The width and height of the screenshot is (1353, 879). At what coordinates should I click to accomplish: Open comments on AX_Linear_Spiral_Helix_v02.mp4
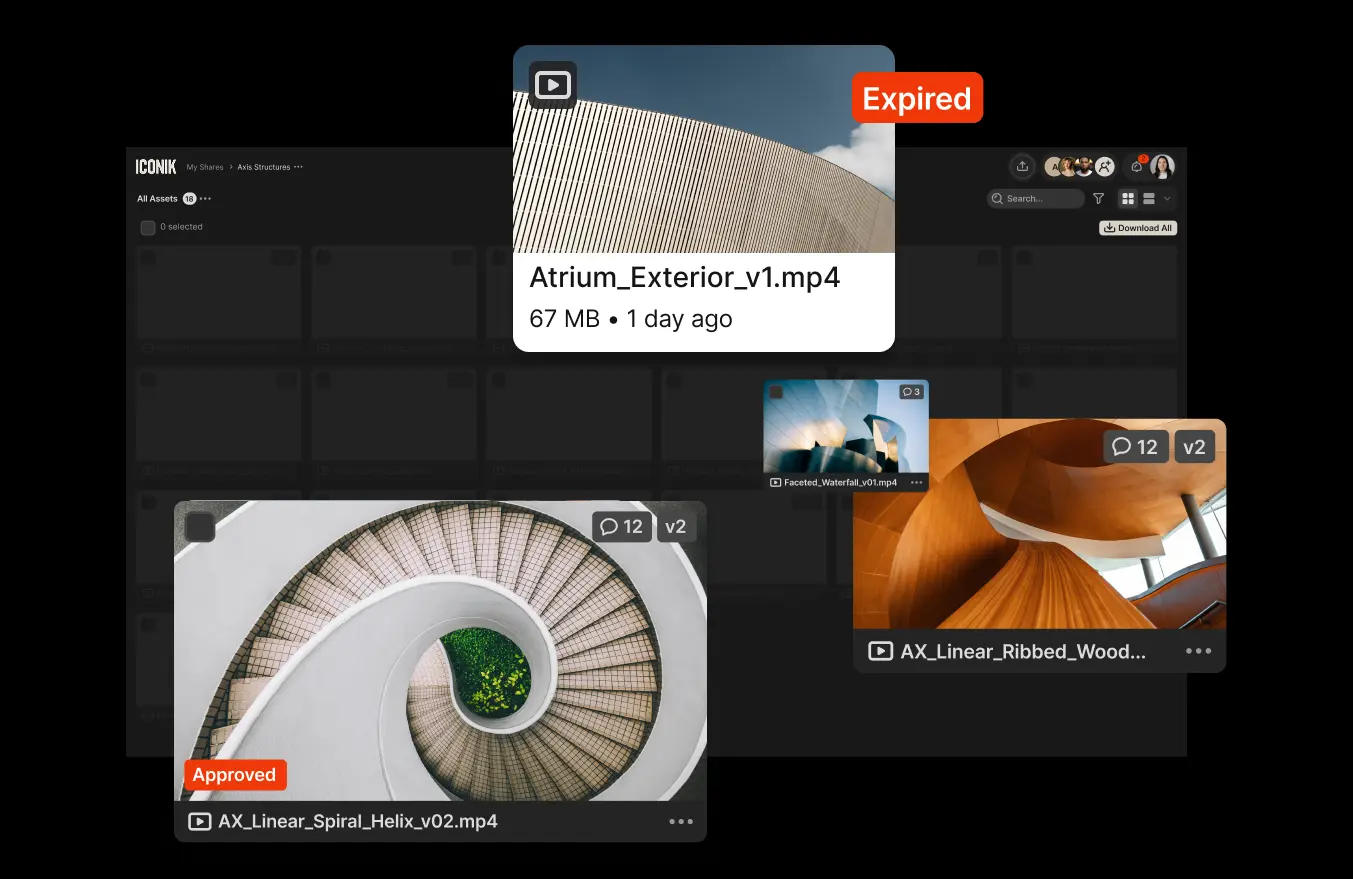pyautogui.click(x=622, y=526)
